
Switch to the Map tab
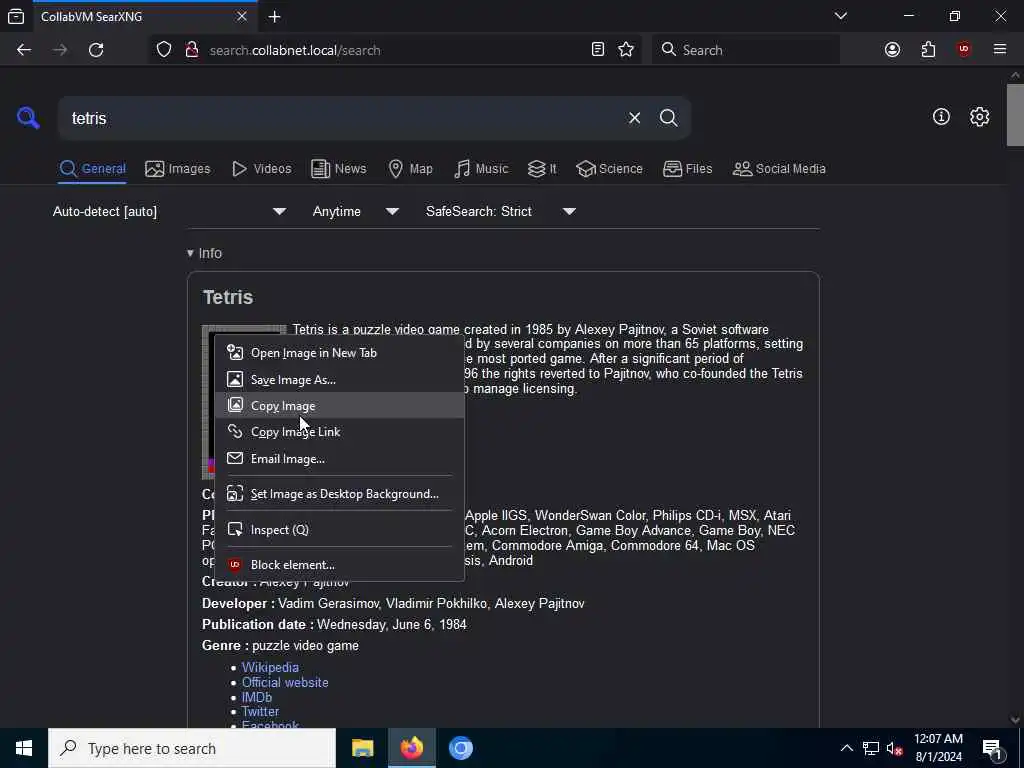410,168
